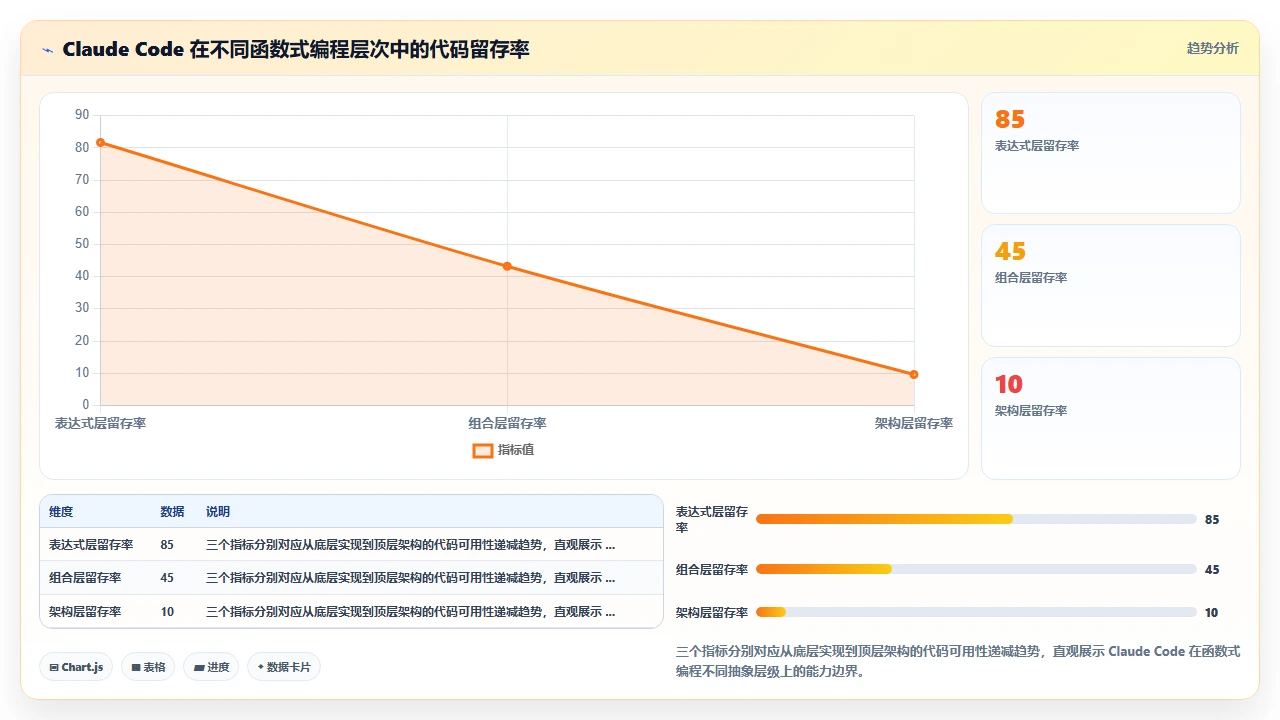Click the 维度 column header
The height and width of the screenshot is (720, 1280).
click(x=61, y=511)
